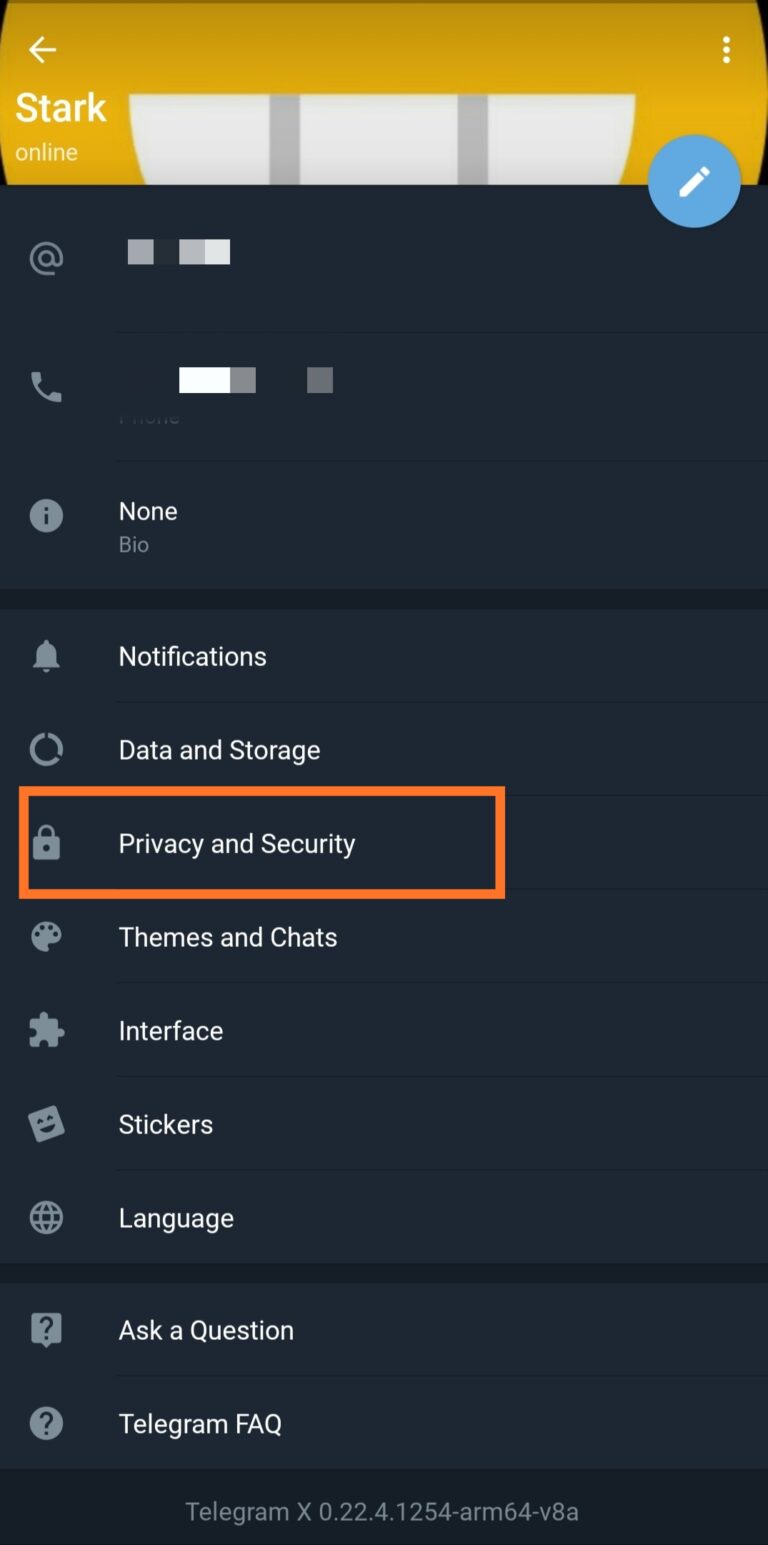The width and height of the screenshot is (768, 1545).
Task: Click the lock icon for Privacy
Action: pos(46,843)
